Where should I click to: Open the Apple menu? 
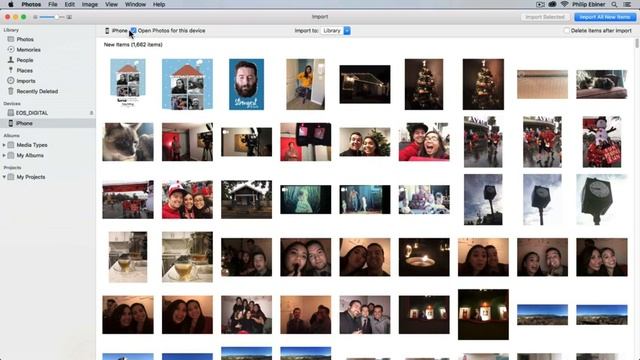11,4
